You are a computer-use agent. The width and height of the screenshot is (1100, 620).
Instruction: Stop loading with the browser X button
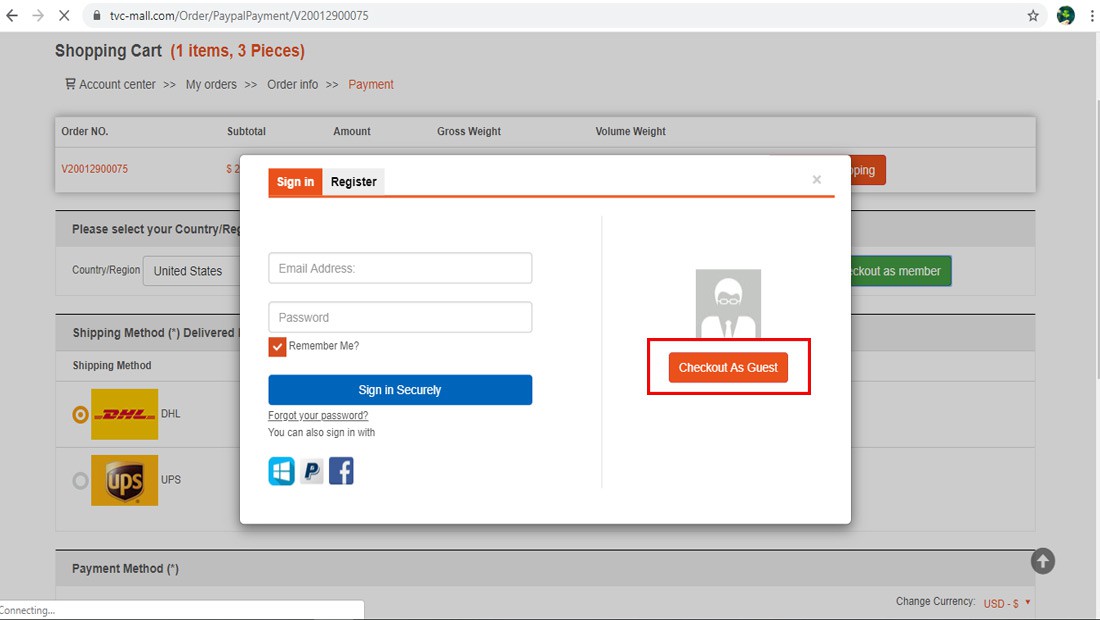62,16
